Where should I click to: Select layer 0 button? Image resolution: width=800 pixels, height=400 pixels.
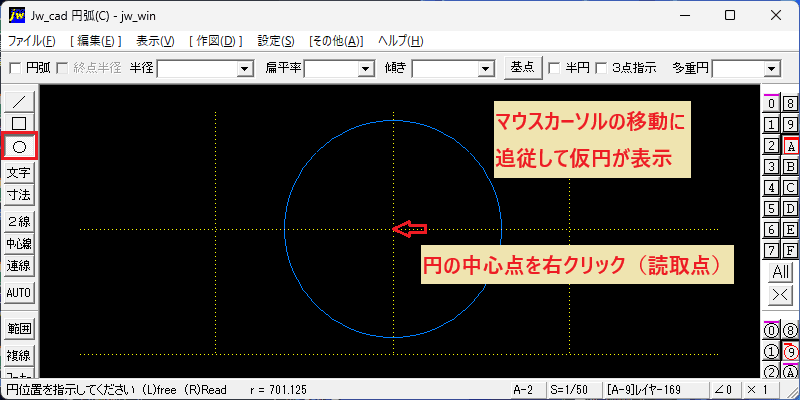[771, 104]
